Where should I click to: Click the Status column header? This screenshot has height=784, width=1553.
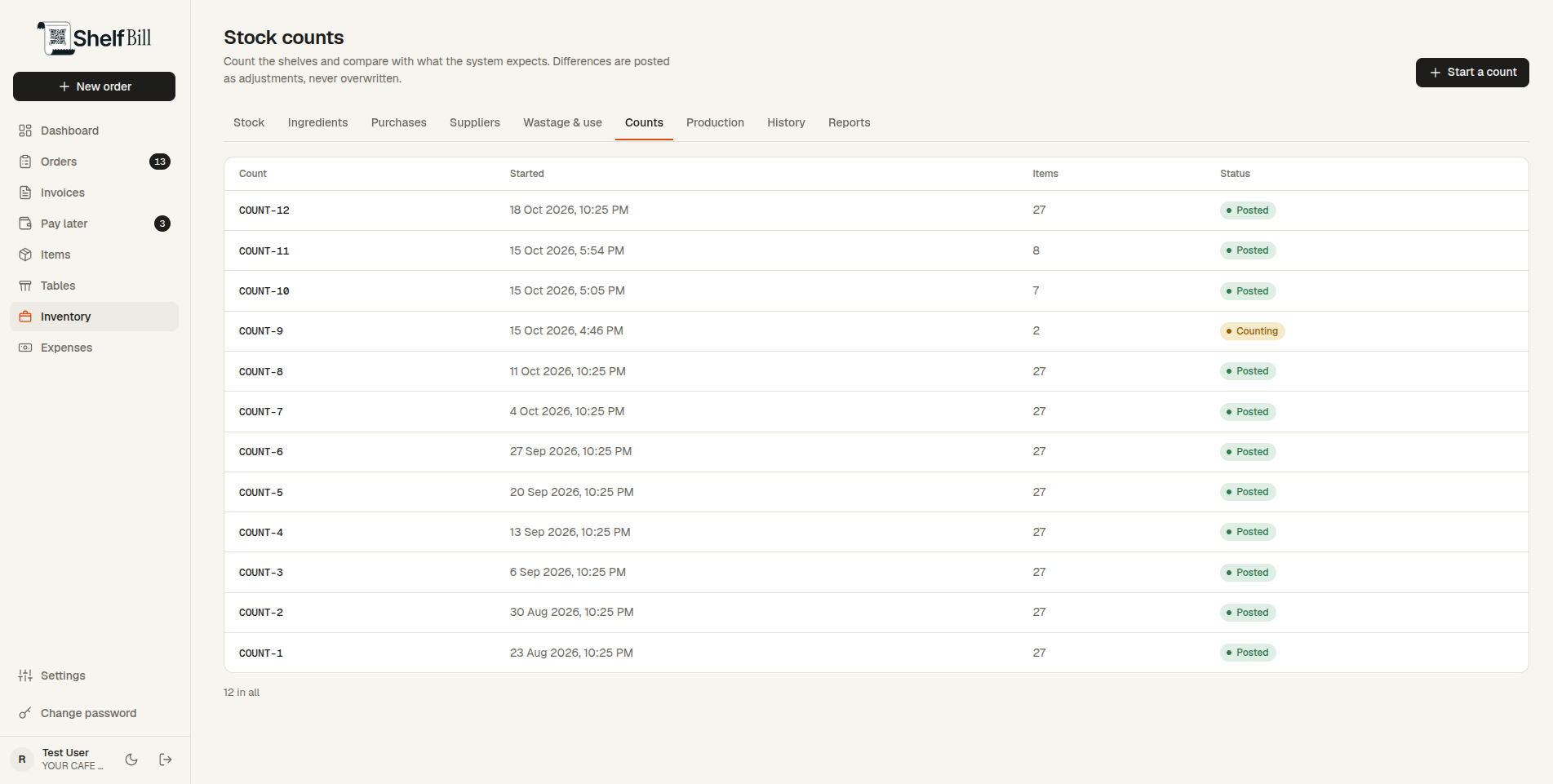(1235, 174)
